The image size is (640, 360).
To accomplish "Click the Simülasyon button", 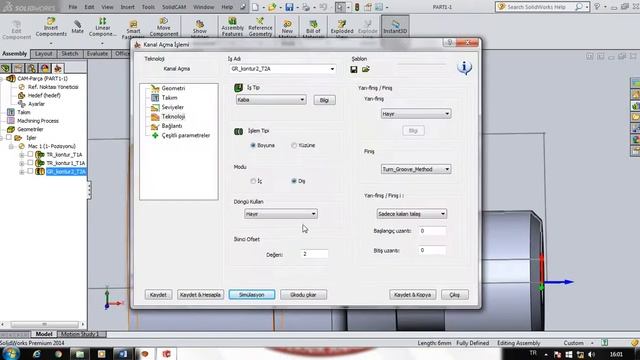I will pyautogui.click(x=252, y=295).
